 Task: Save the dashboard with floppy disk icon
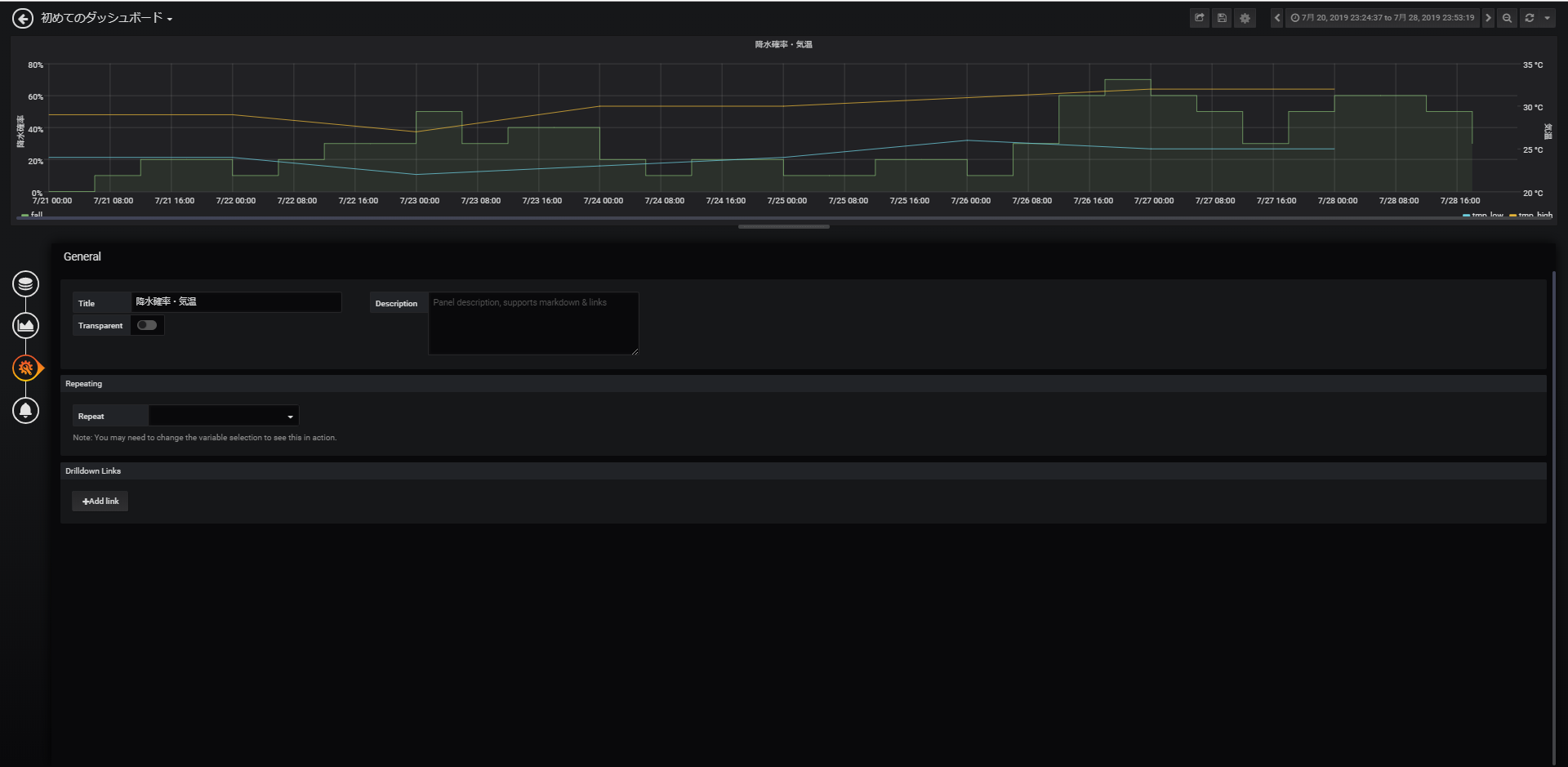tap(1222, 18)
